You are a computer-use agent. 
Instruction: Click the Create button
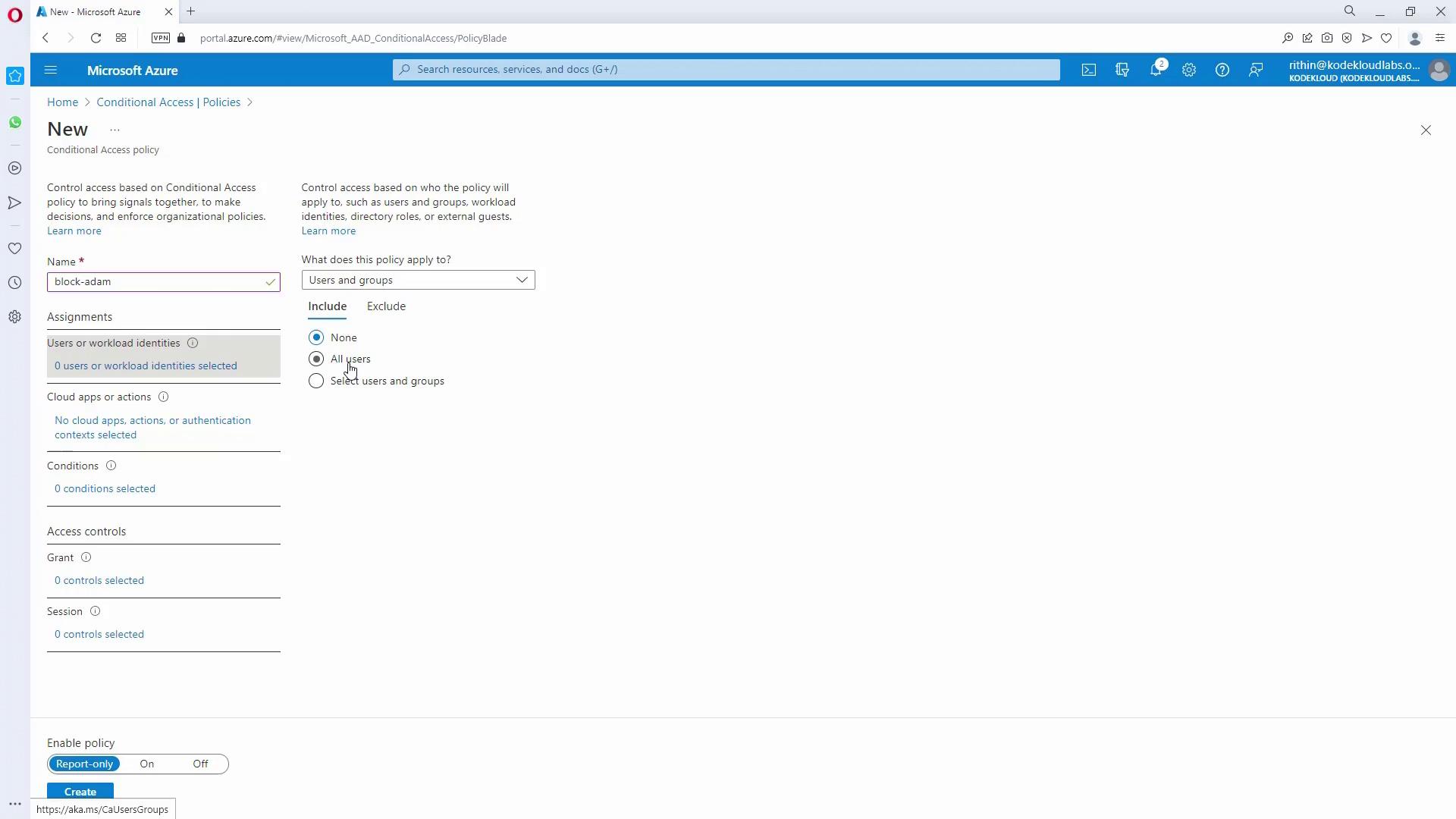(80, 791)
